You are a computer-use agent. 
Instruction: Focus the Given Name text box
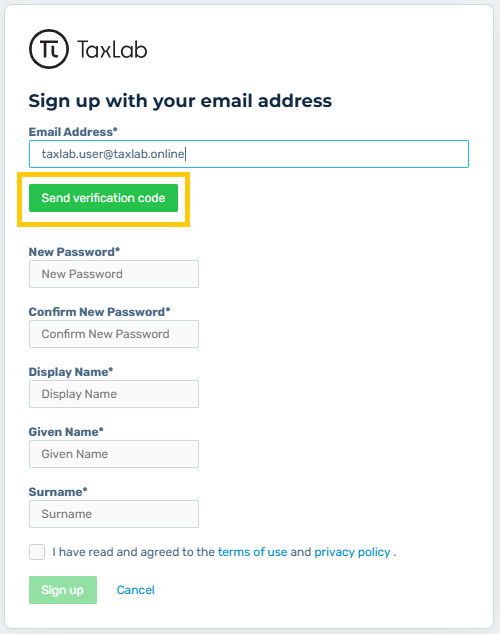114,454
